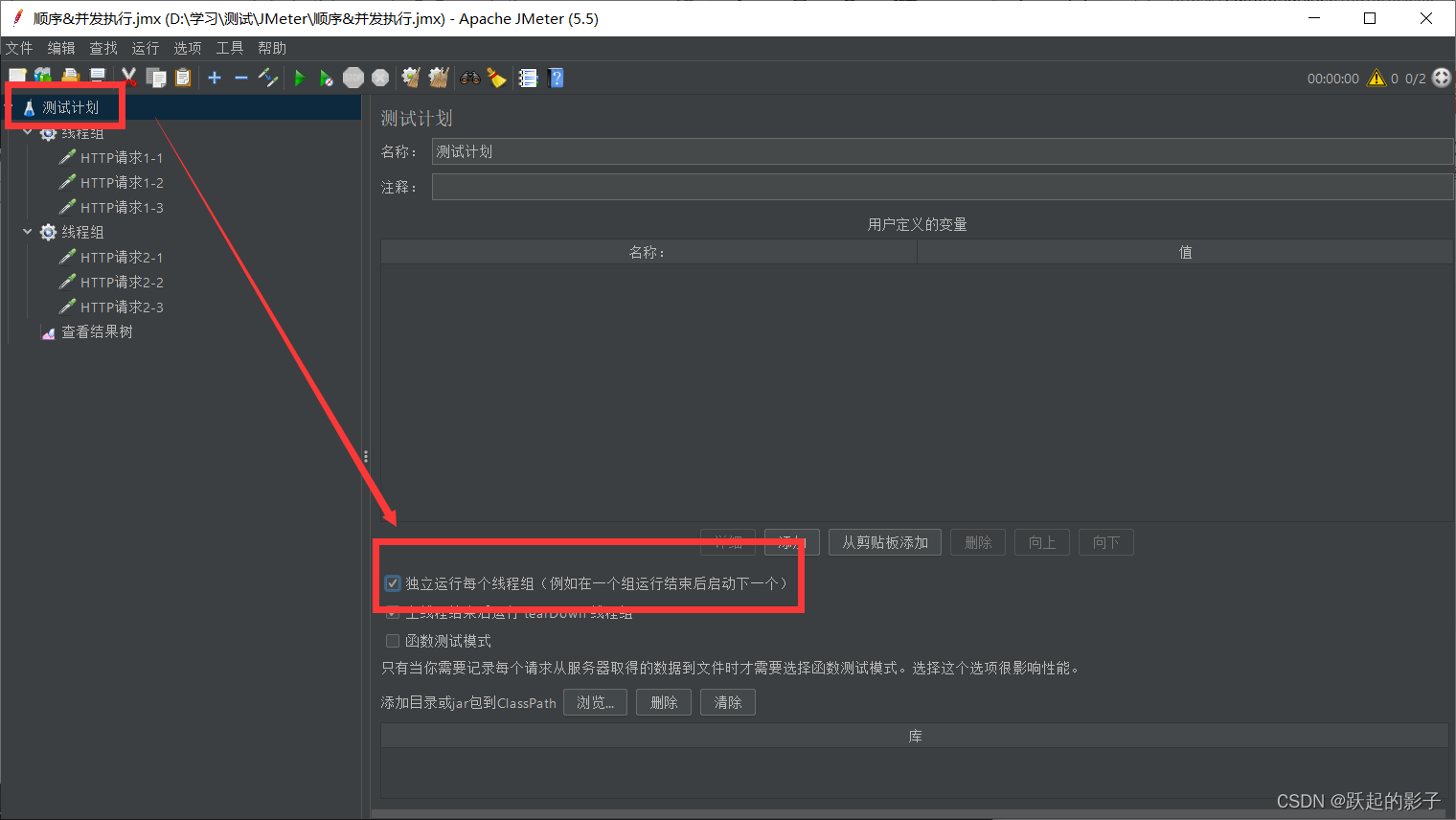Click the Copy toolbar icon
This screenshot has height=820, width=1456.
(x=156, y=78)
